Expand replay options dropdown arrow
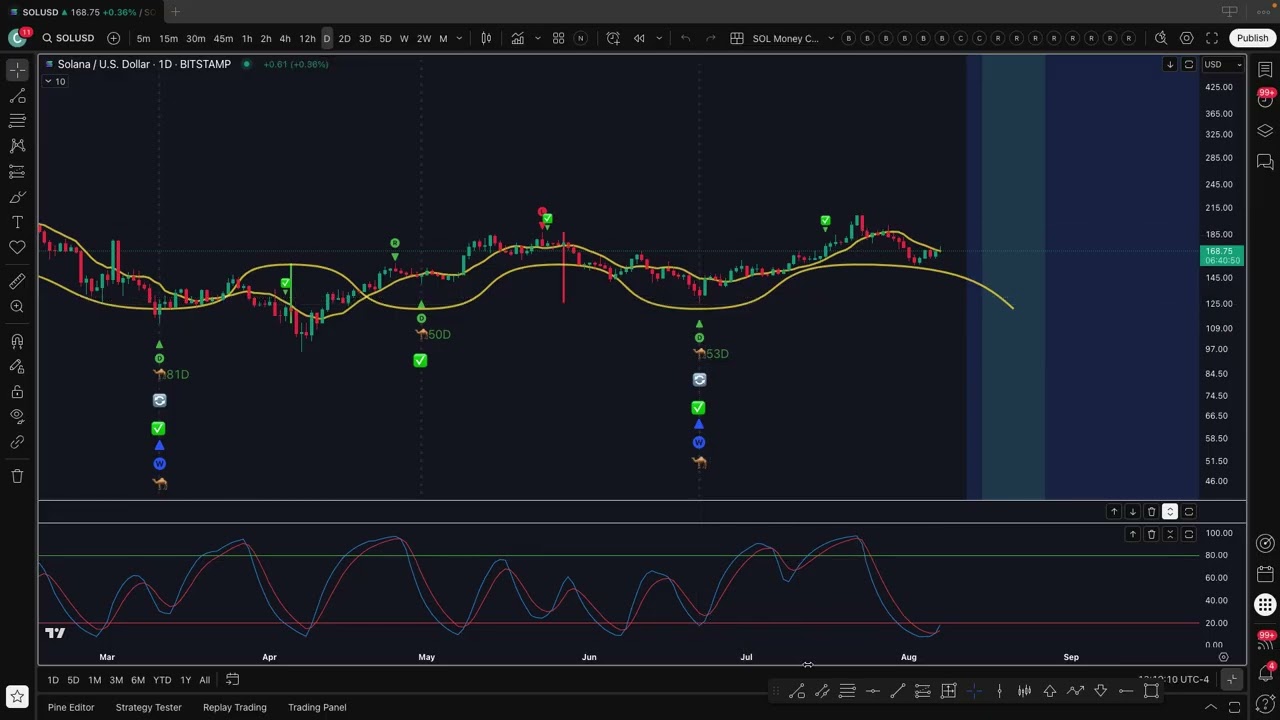The image size is (1280, 720). tap(659, 38)
